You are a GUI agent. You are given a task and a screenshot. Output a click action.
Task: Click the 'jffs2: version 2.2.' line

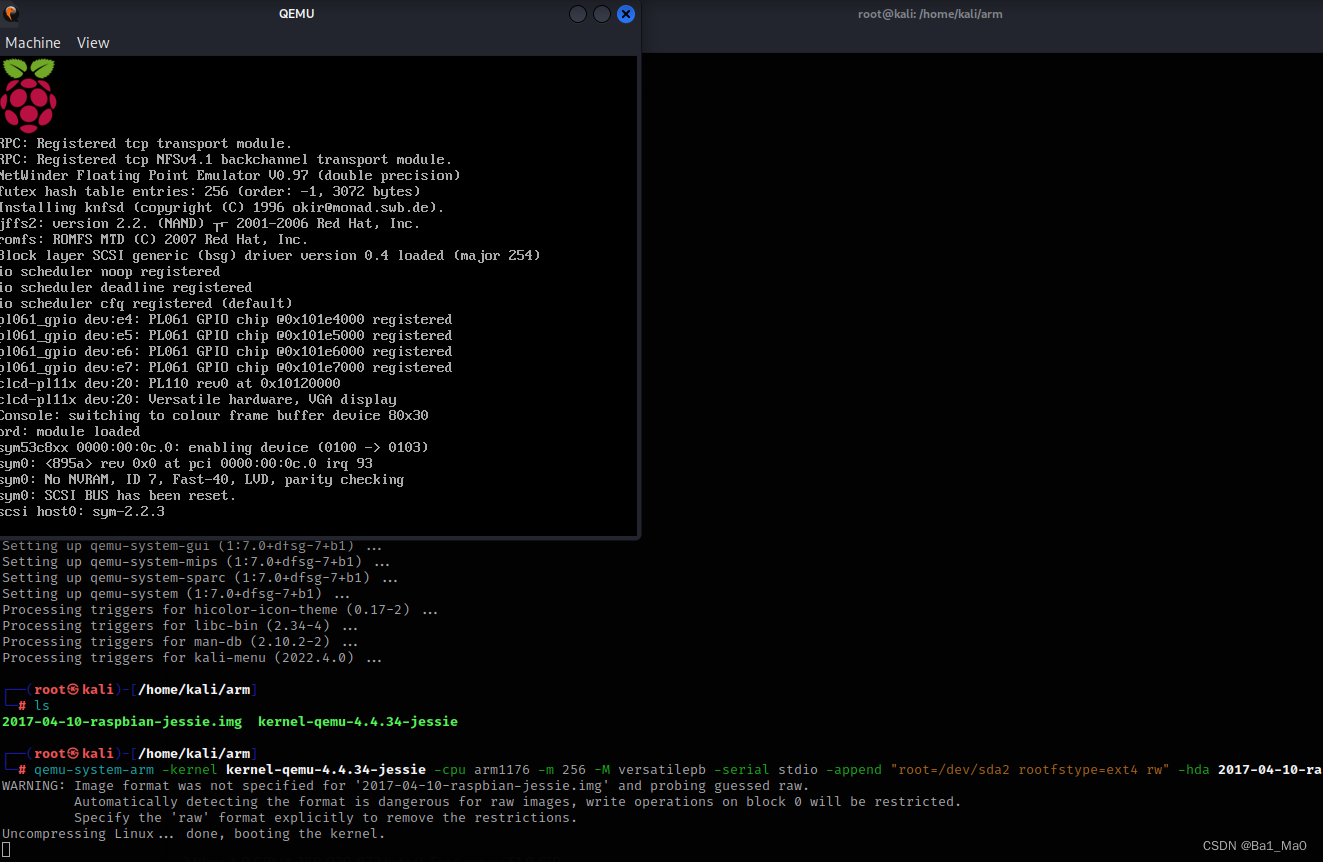pyautogui.click(x=210, y=224)
